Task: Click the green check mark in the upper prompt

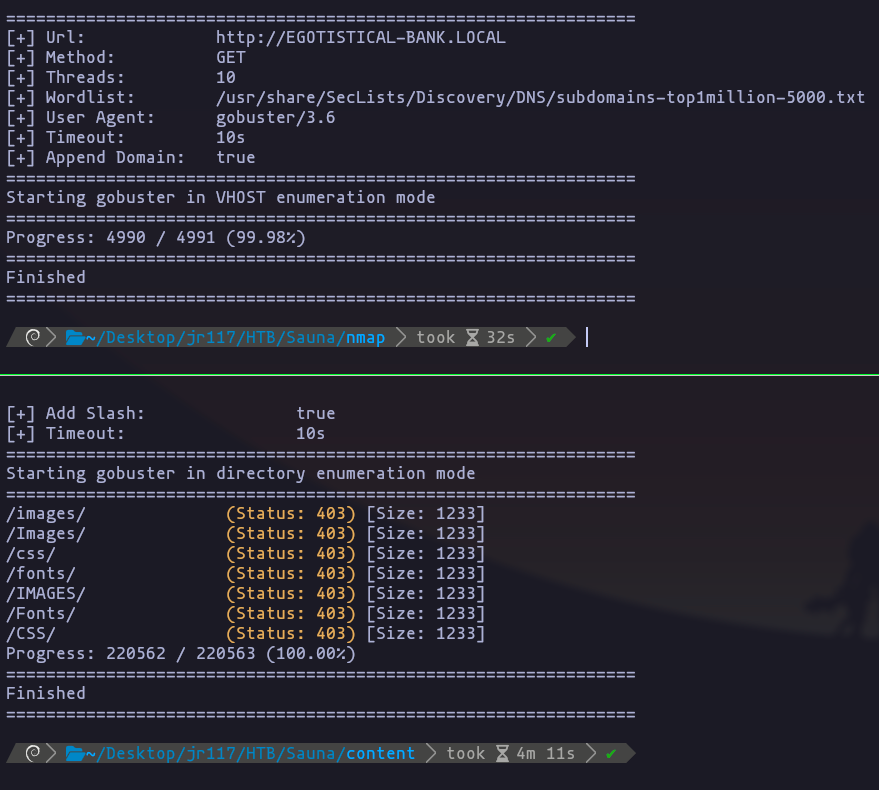Action: [551, 338]
